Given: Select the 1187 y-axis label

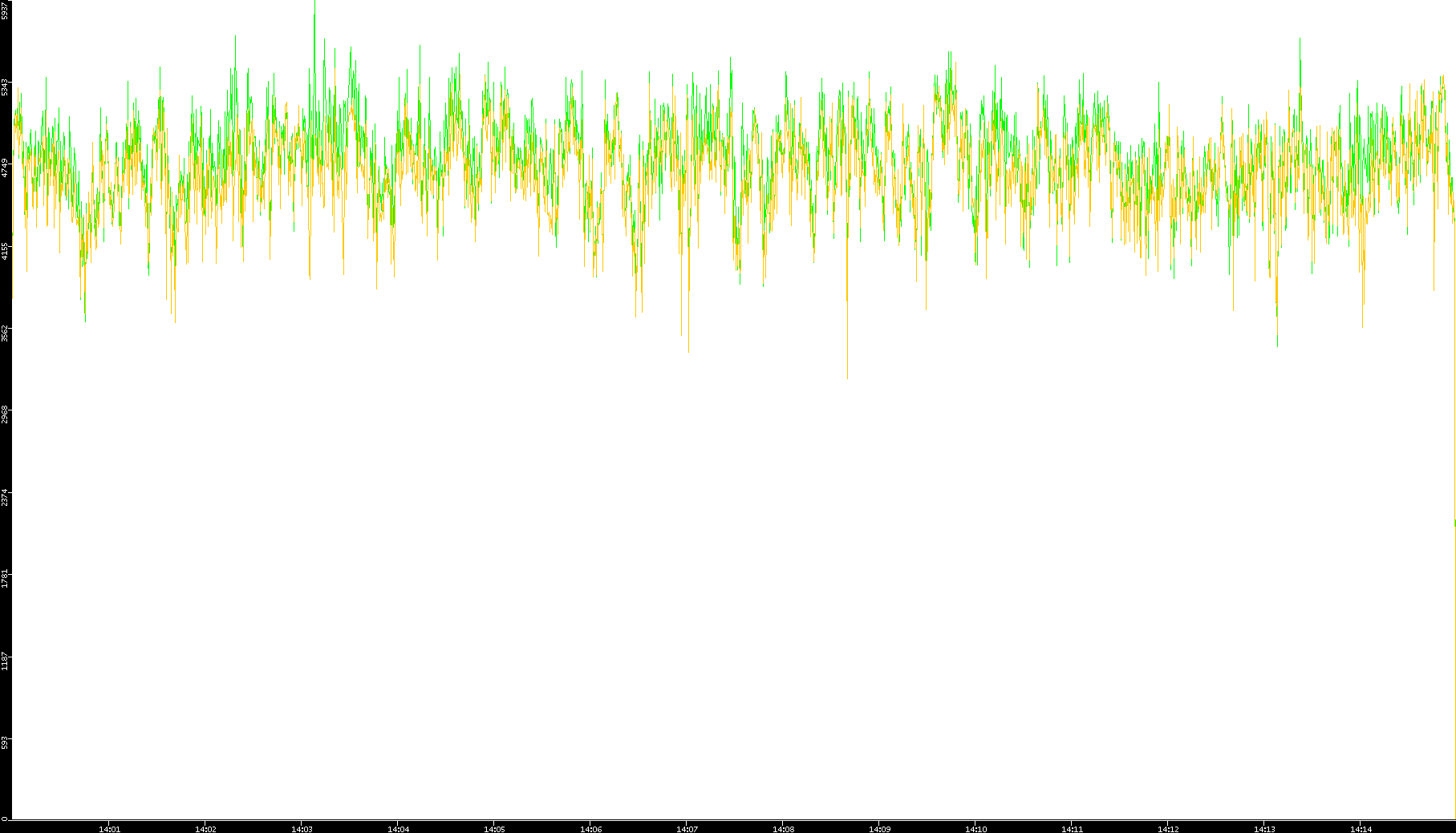Looking at the screenshot, I should coord(5,661).
